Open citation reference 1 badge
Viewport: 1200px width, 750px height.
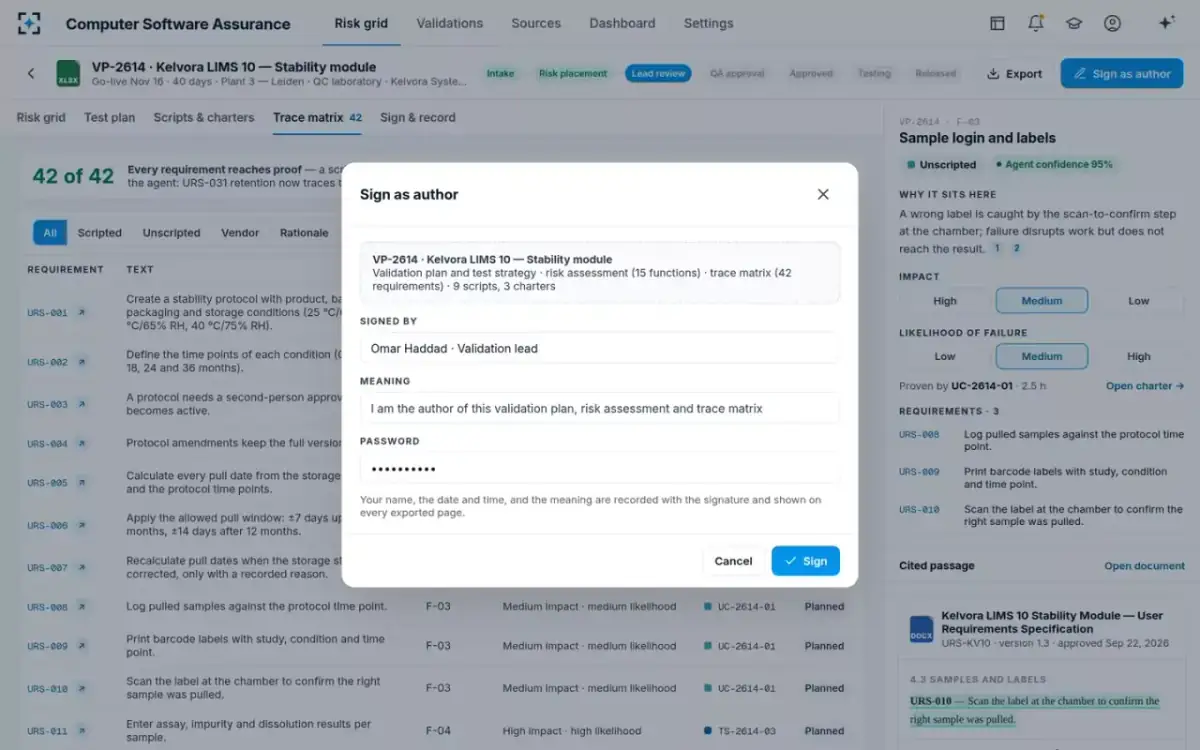point(998,249)
